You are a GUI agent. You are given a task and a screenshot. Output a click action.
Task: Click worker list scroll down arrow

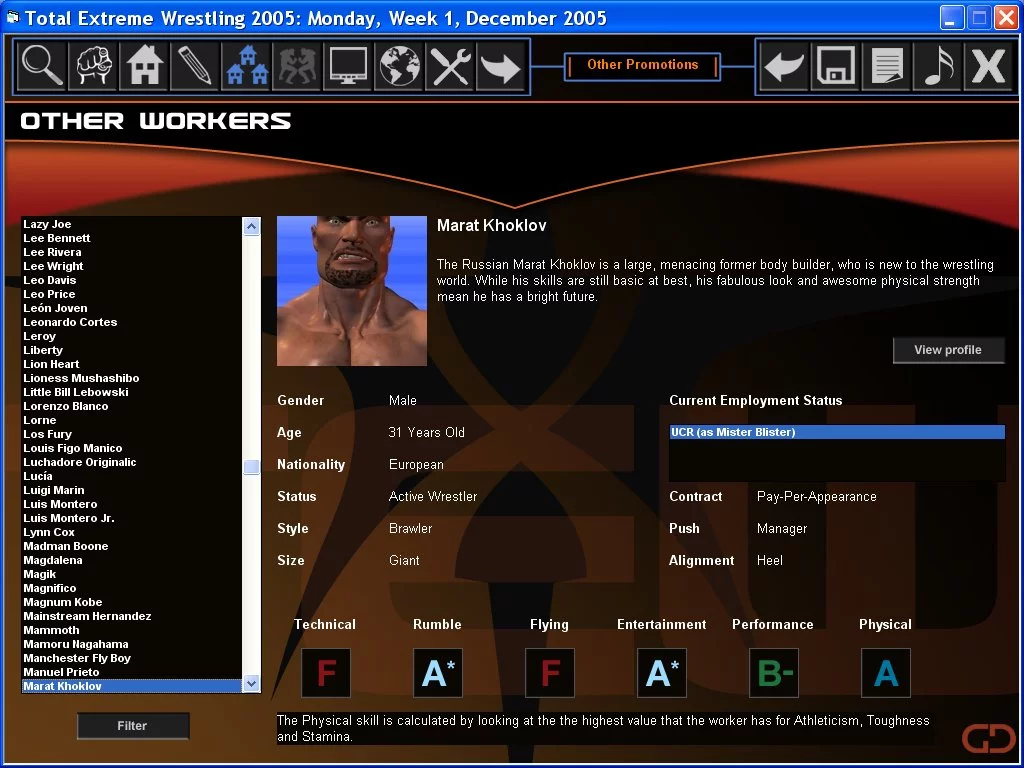(251, 684)
